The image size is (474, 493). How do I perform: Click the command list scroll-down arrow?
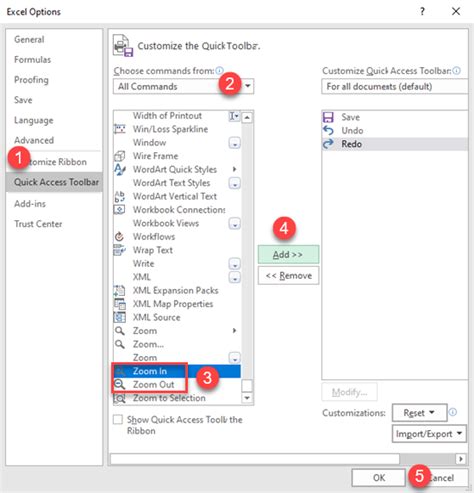(247, 398)
